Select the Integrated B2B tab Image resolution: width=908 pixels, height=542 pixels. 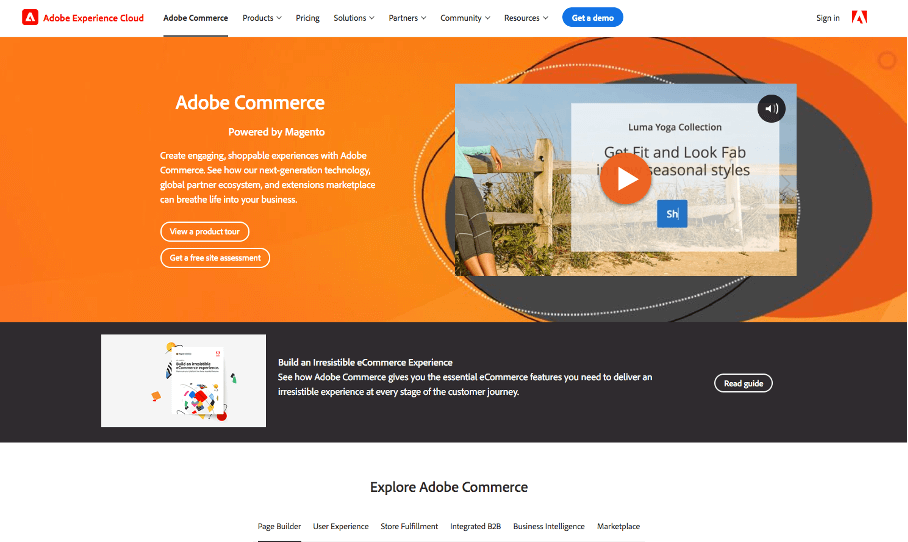point(475,526)
